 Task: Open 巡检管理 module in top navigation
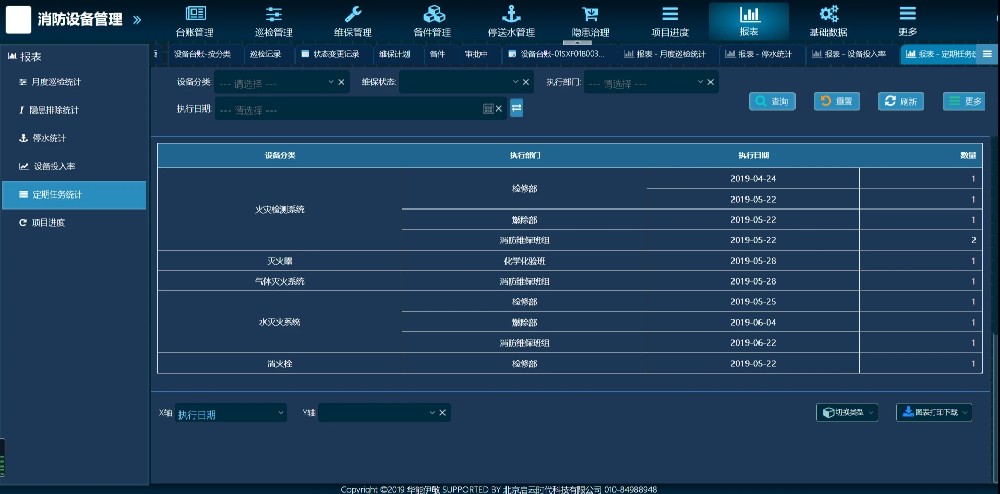click(274, 21)
